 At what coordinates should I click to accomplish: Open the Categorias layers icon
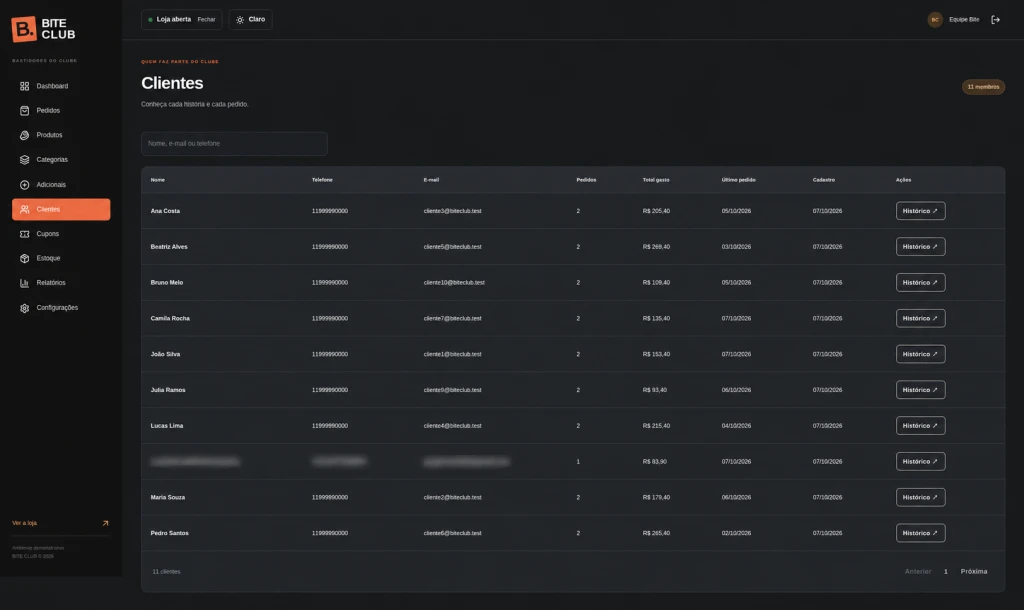click(24, 159)
